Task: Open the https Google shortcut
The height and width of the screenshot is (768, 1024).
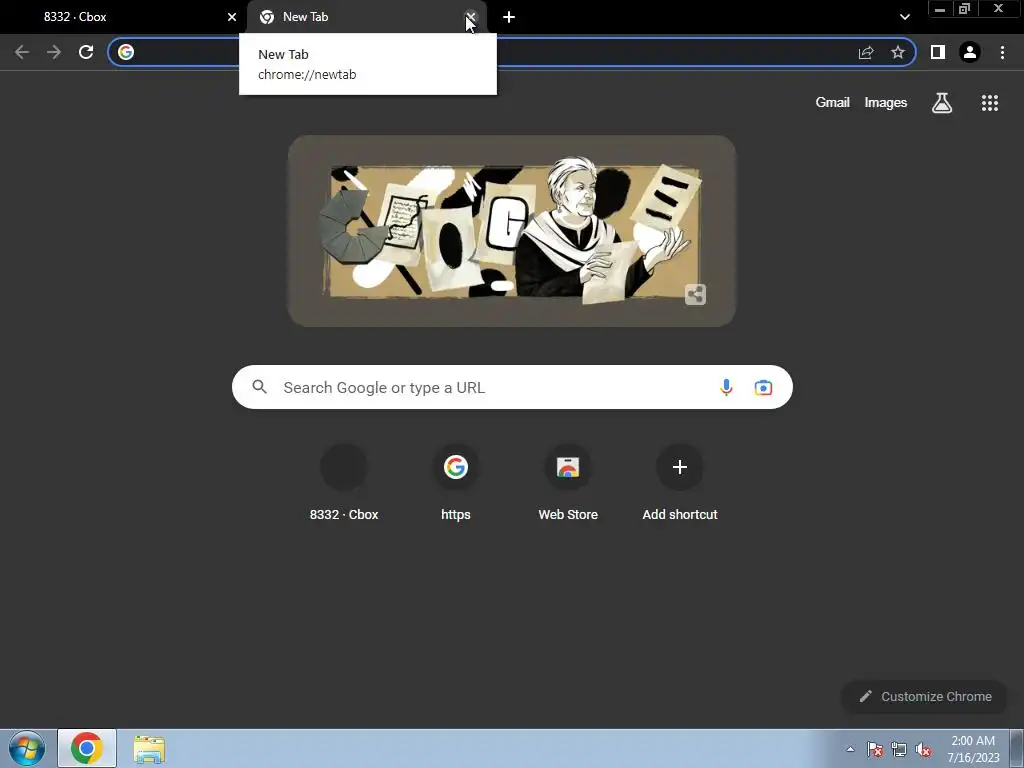Action: pyautogui.click(x=456, y=483)
